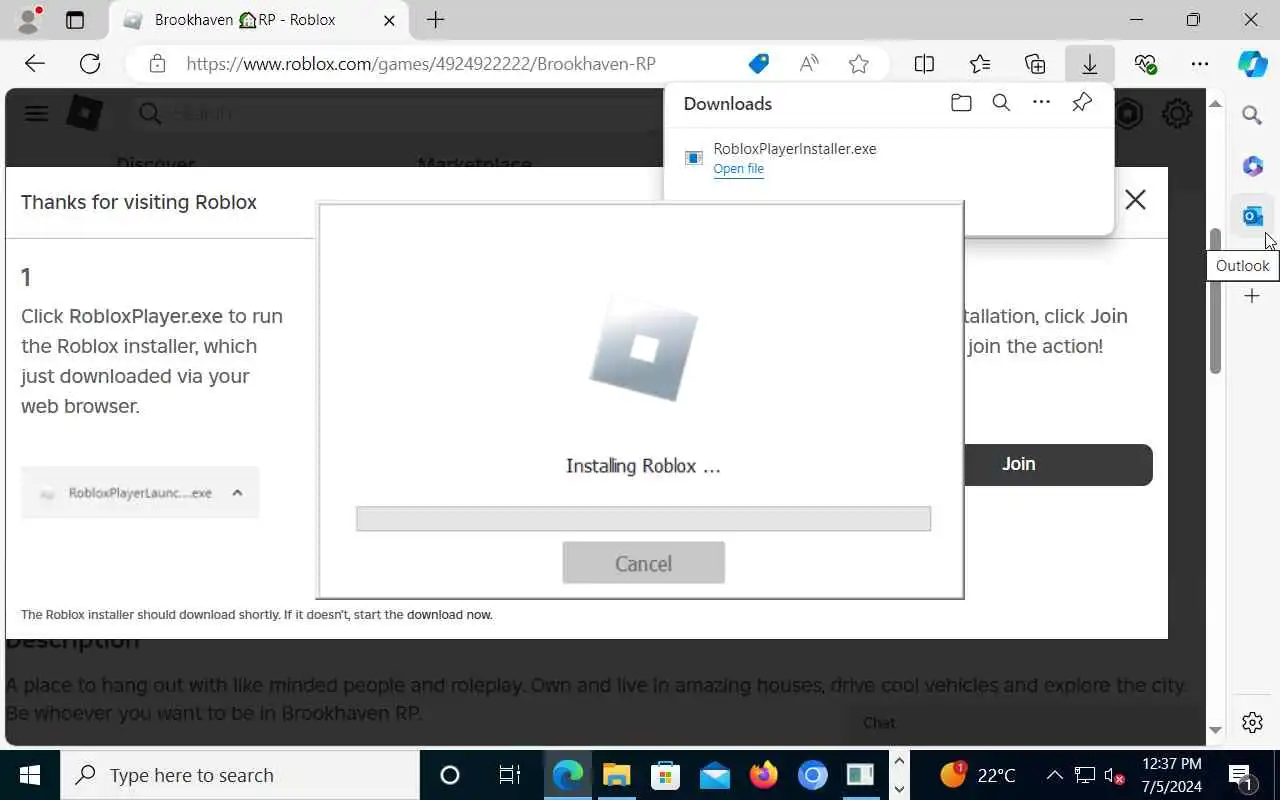Open the Robux icon in header
This screenshot has width=1280, height=800.
click(1129, 113)
